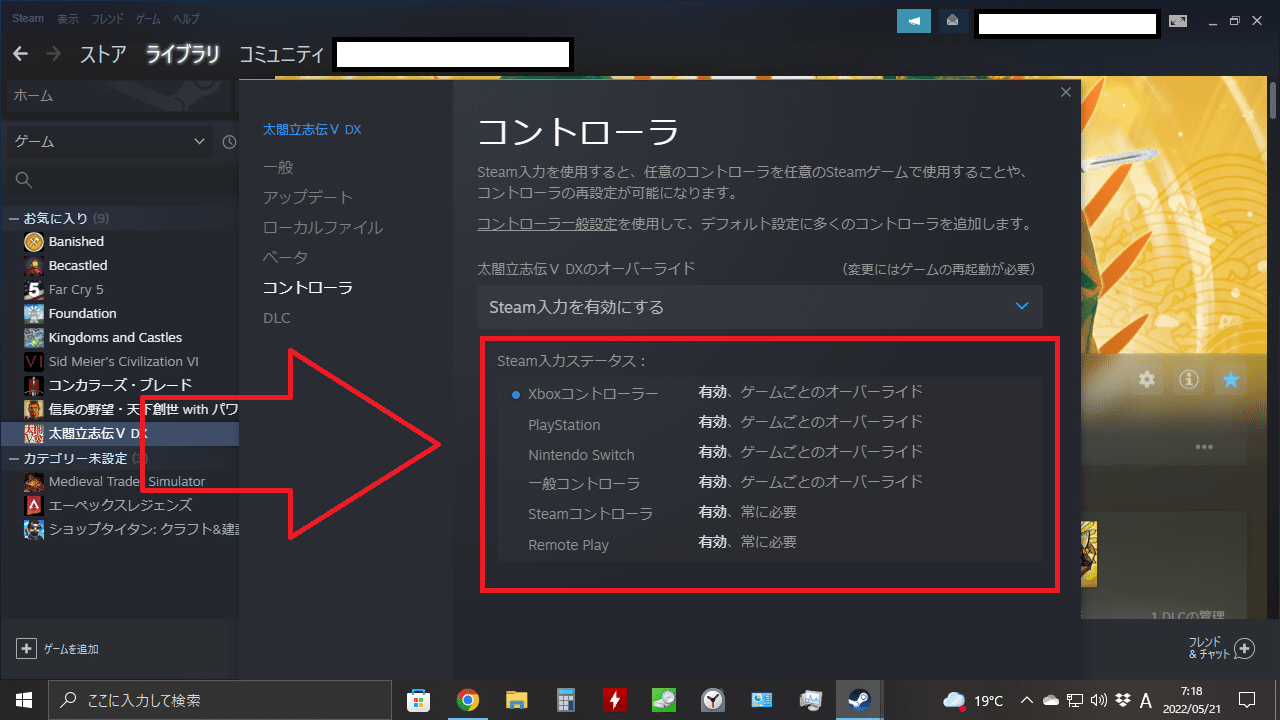Open the recent-activity clock icon beside ゲーム filter
This screenshot has width=1280, height=720.
(x=229, y=142)
